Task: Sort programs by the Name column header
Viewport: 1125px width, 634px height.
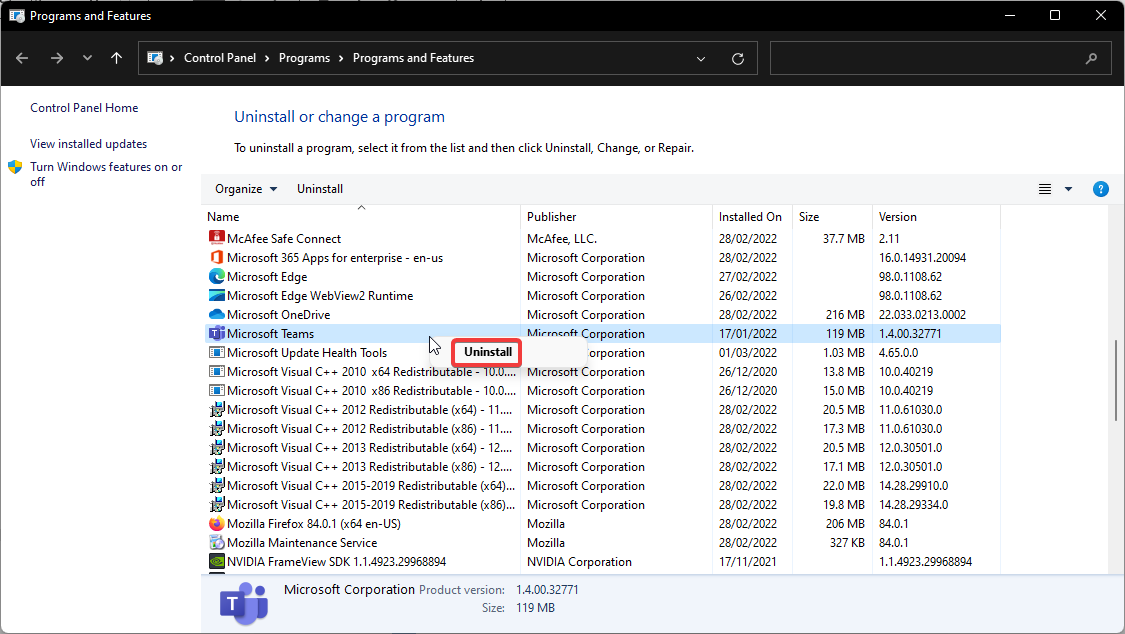Action: coord(223,216)
